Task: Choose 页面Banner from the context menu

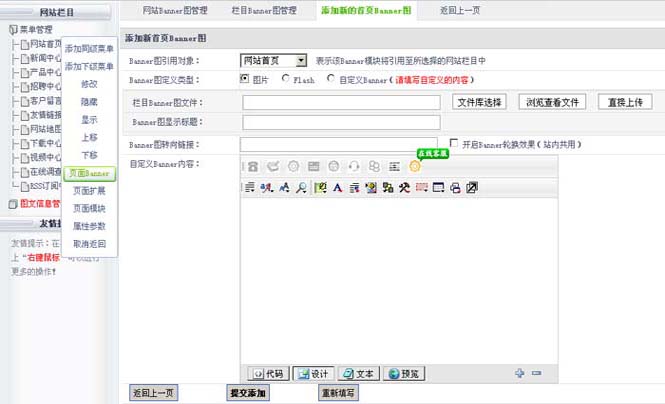Action: (89, 173)
